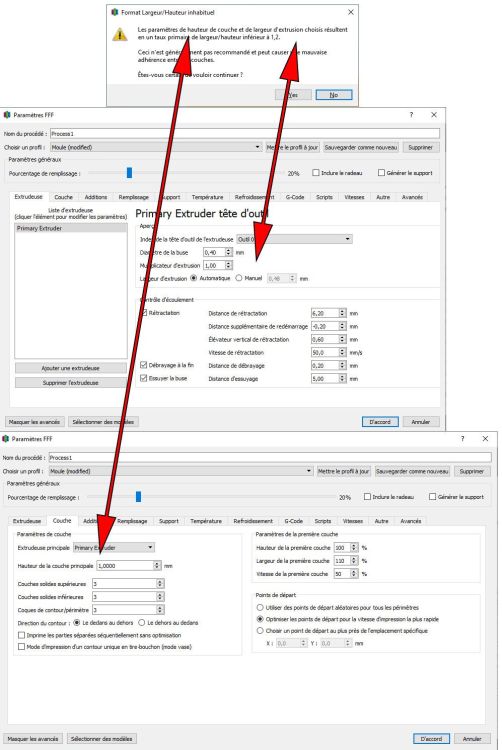Enable Inclure le radeau in the upper window
The image size is (502, 750).
316,173
